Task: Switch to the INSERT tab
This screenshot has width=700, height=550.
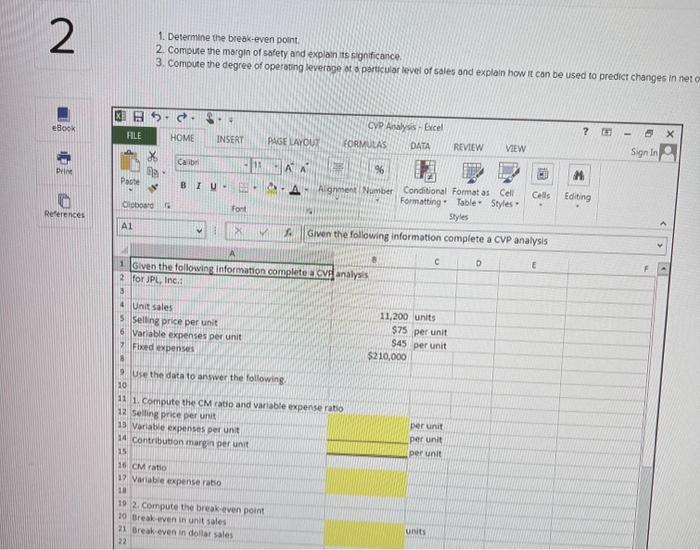Action: pos(230,139)
